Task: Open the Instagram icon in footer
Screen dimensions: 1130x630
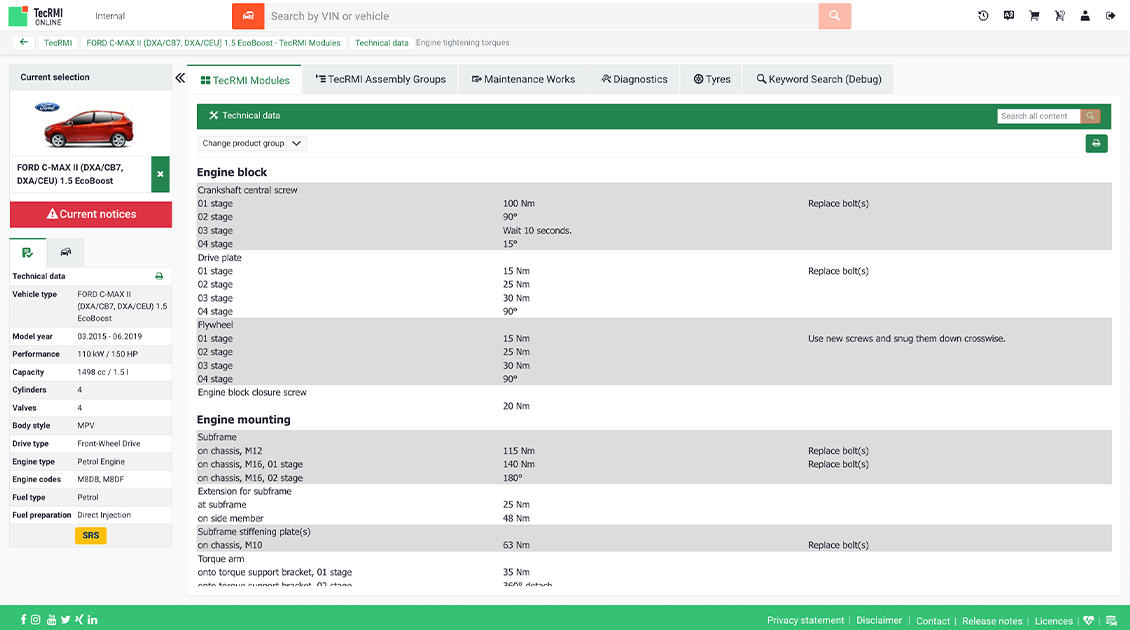Action: (x=35, y=619)
